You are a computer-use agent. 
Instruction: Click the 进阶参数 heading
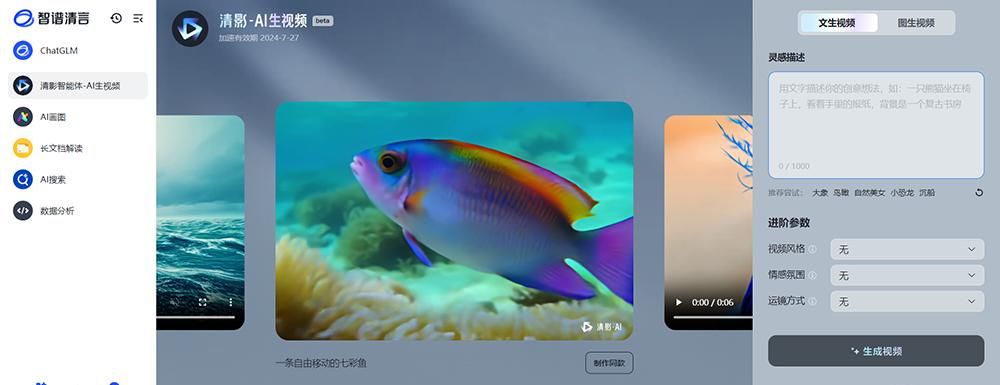[x=789, y=223]
